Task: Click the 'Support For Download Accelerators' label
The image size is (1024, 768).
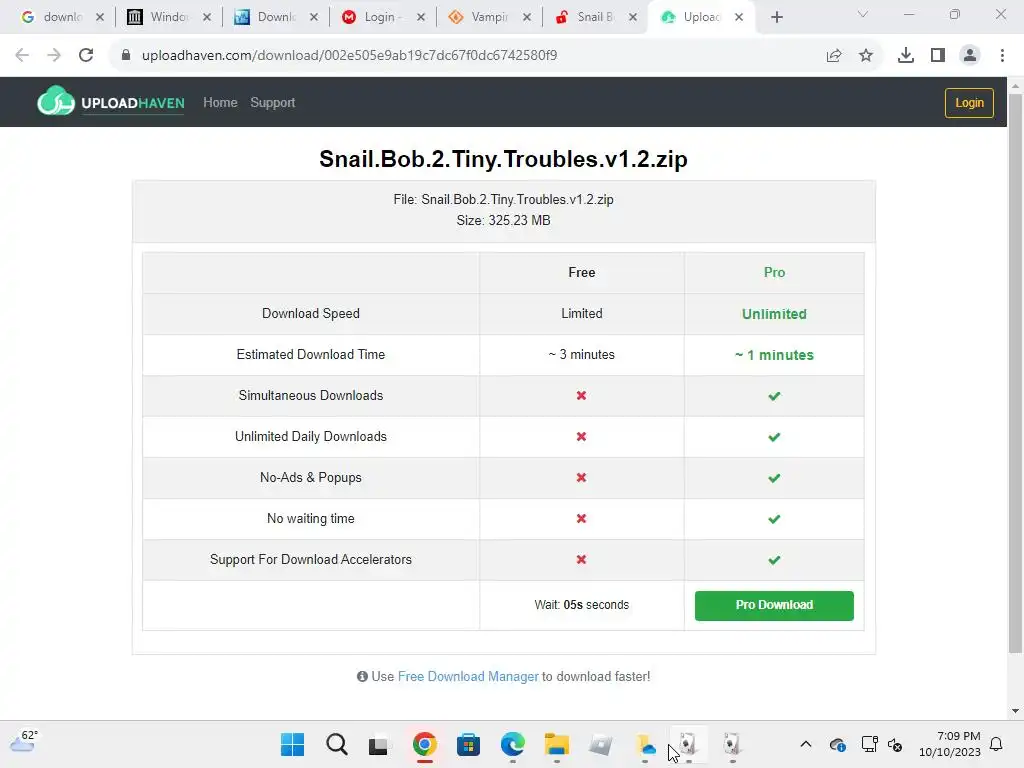Action: click(x=310, y=560)
